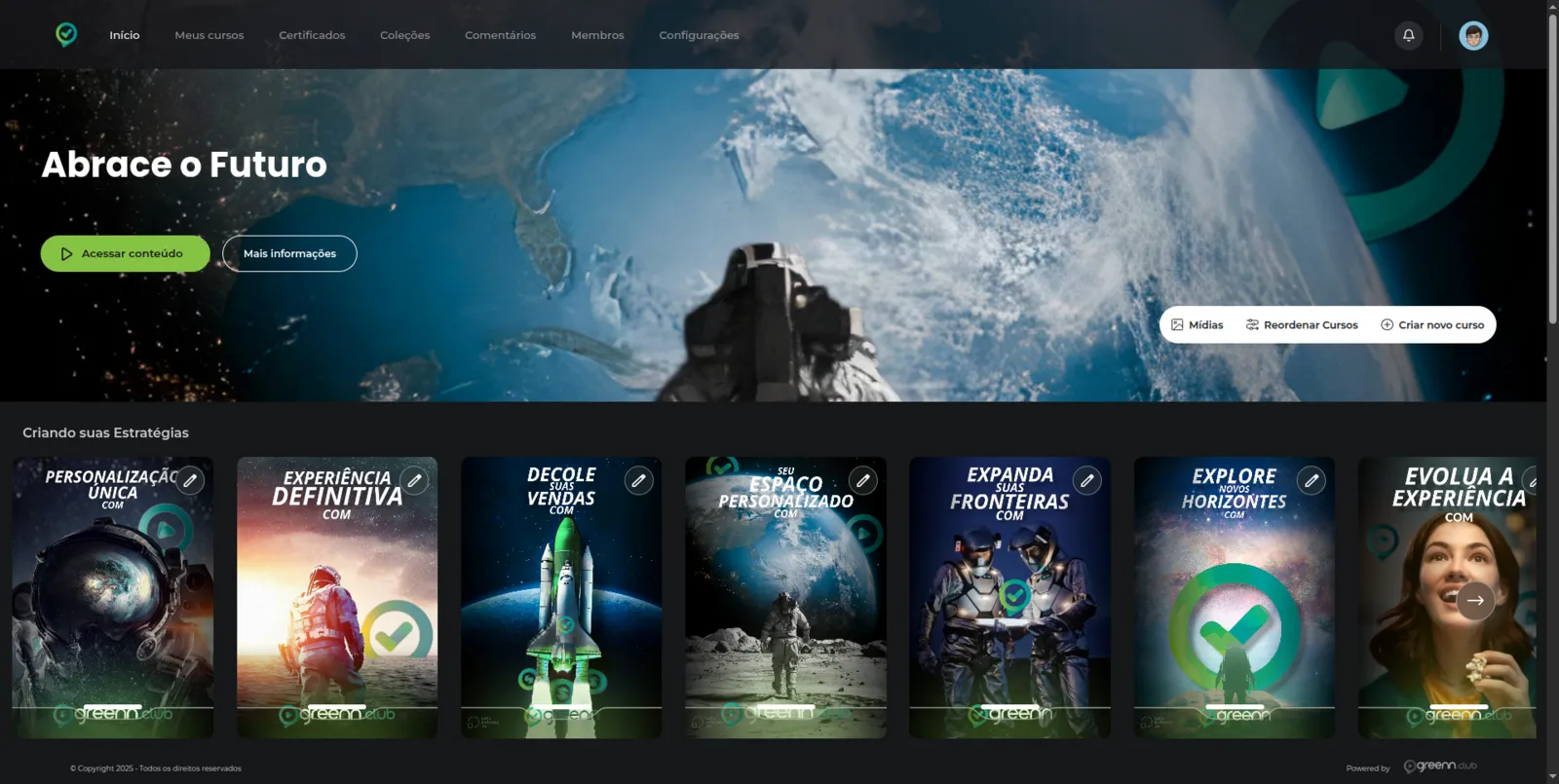
Task: Click the Abrace o Futuro banner title
Action: tap(184, 165)
